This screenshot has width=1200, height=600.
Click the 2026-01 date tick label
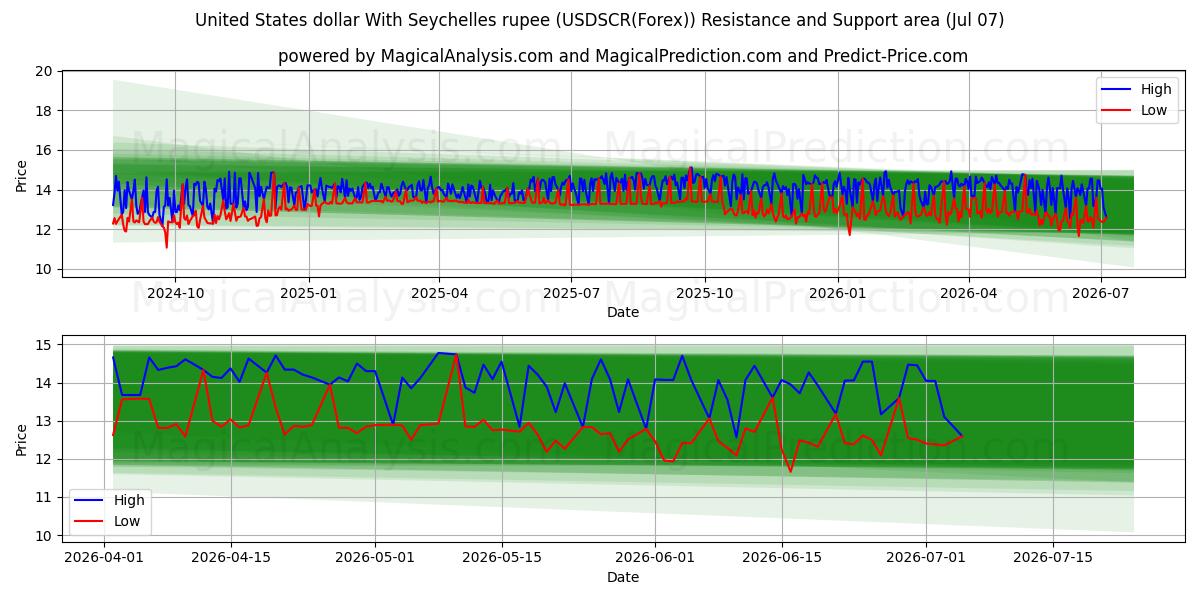point(838,294)
